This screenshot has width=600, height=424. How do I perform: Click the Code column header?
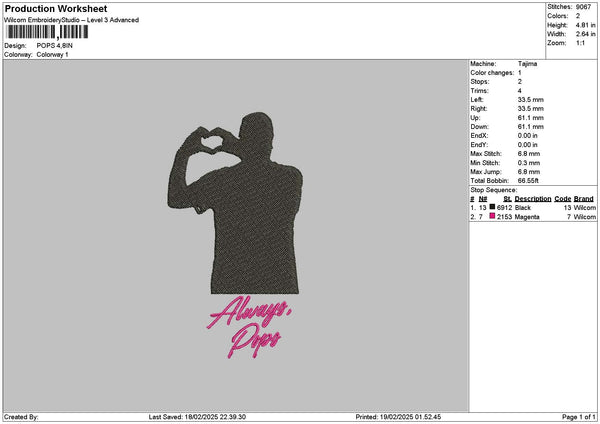click(563, 199)
